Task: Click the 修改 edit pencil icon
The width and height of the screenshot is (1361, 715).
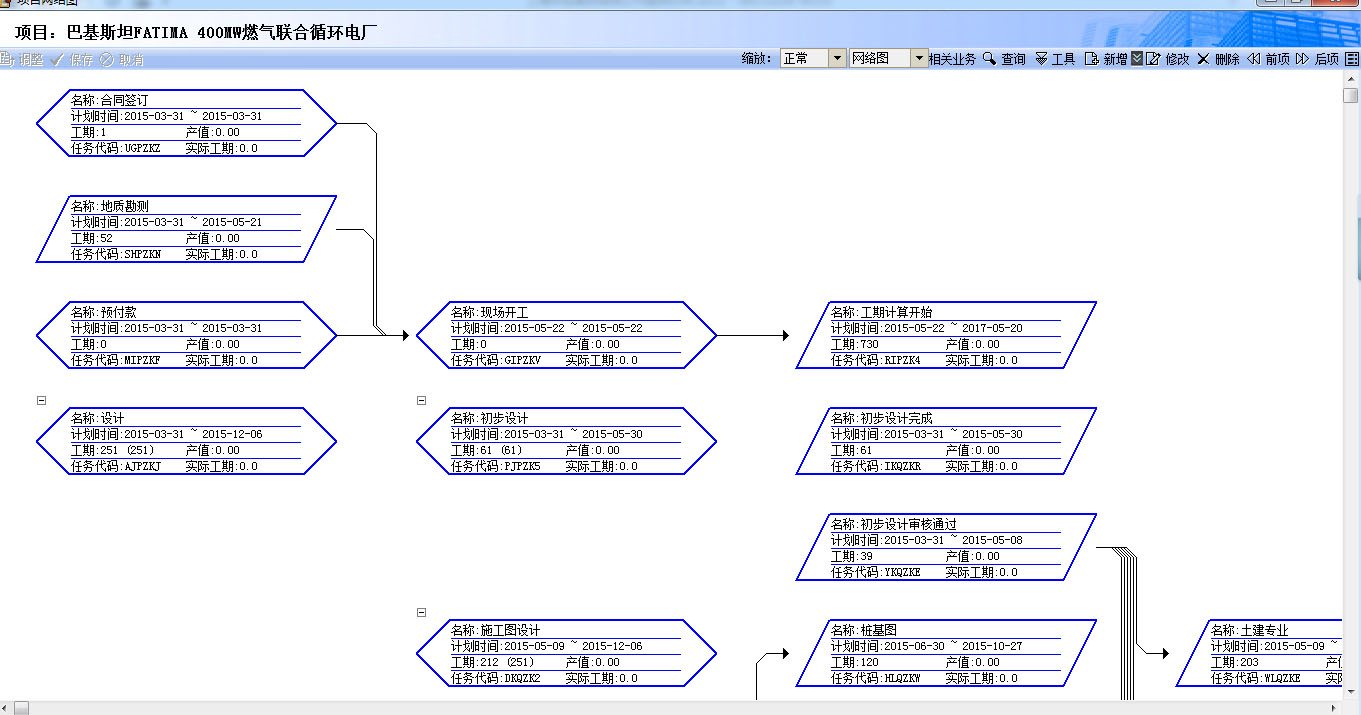Action: 1153,59
